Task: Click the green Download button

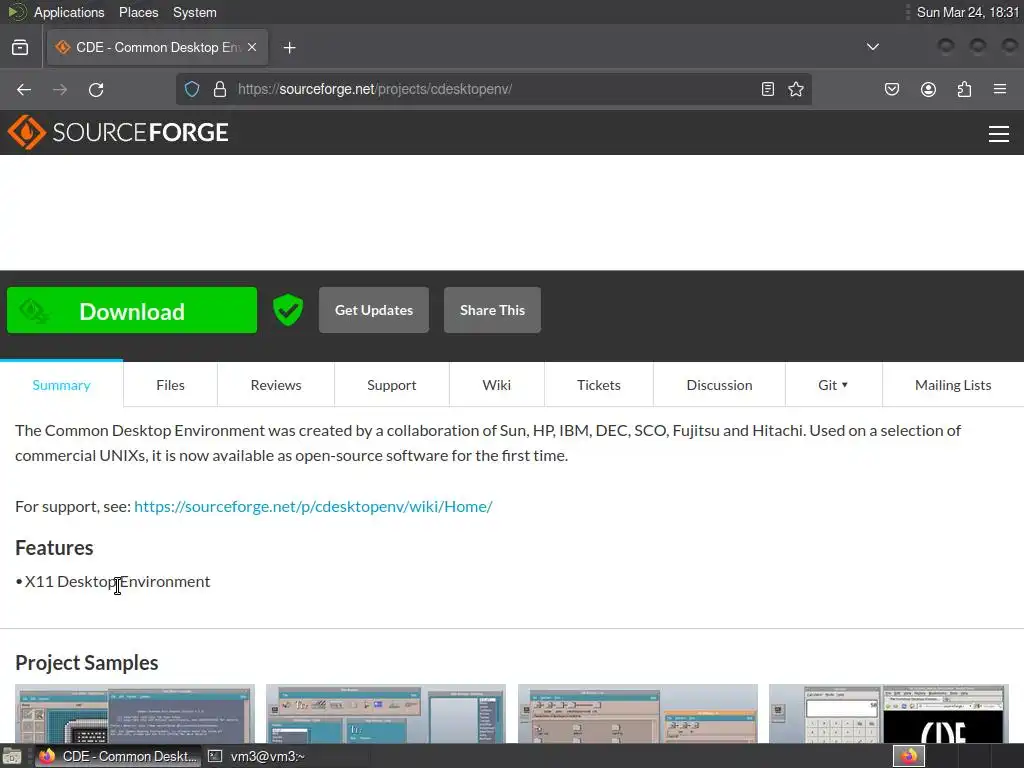Action: pyautogui.click(x=132, y=310)
